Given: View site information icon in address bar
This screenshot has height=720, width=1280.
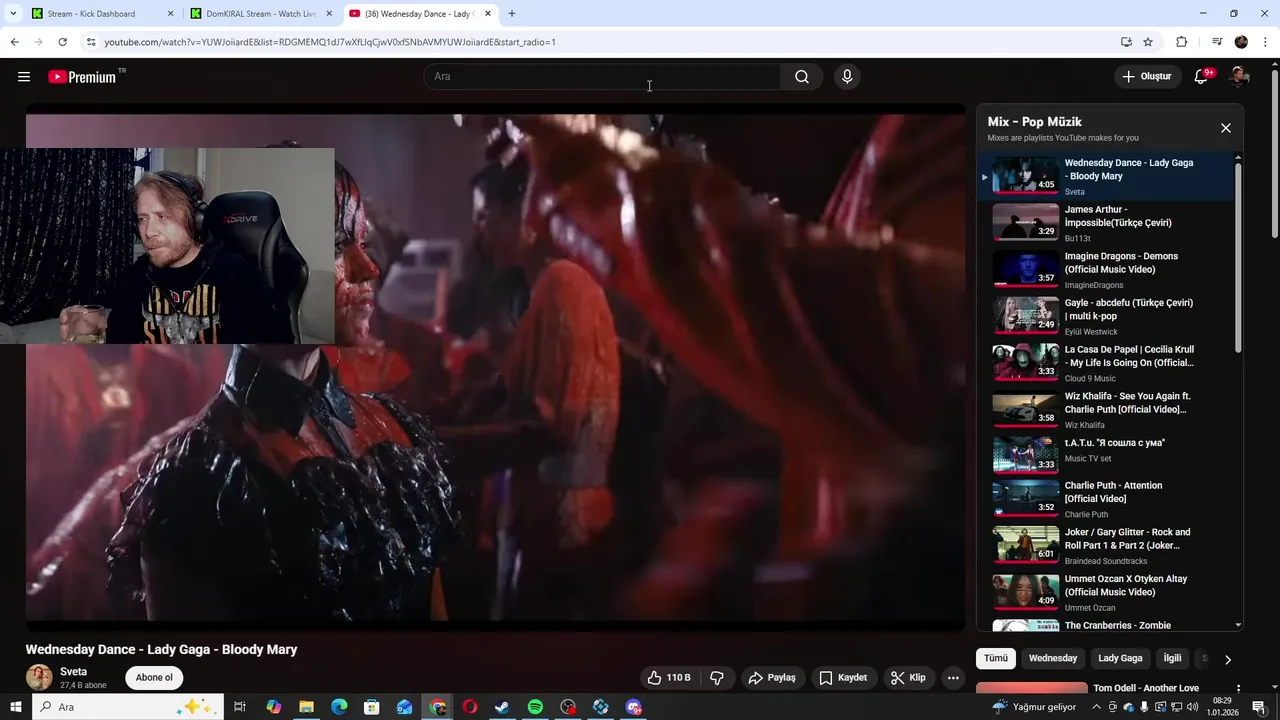Looking at the screenshot, I should pos(91,42).
